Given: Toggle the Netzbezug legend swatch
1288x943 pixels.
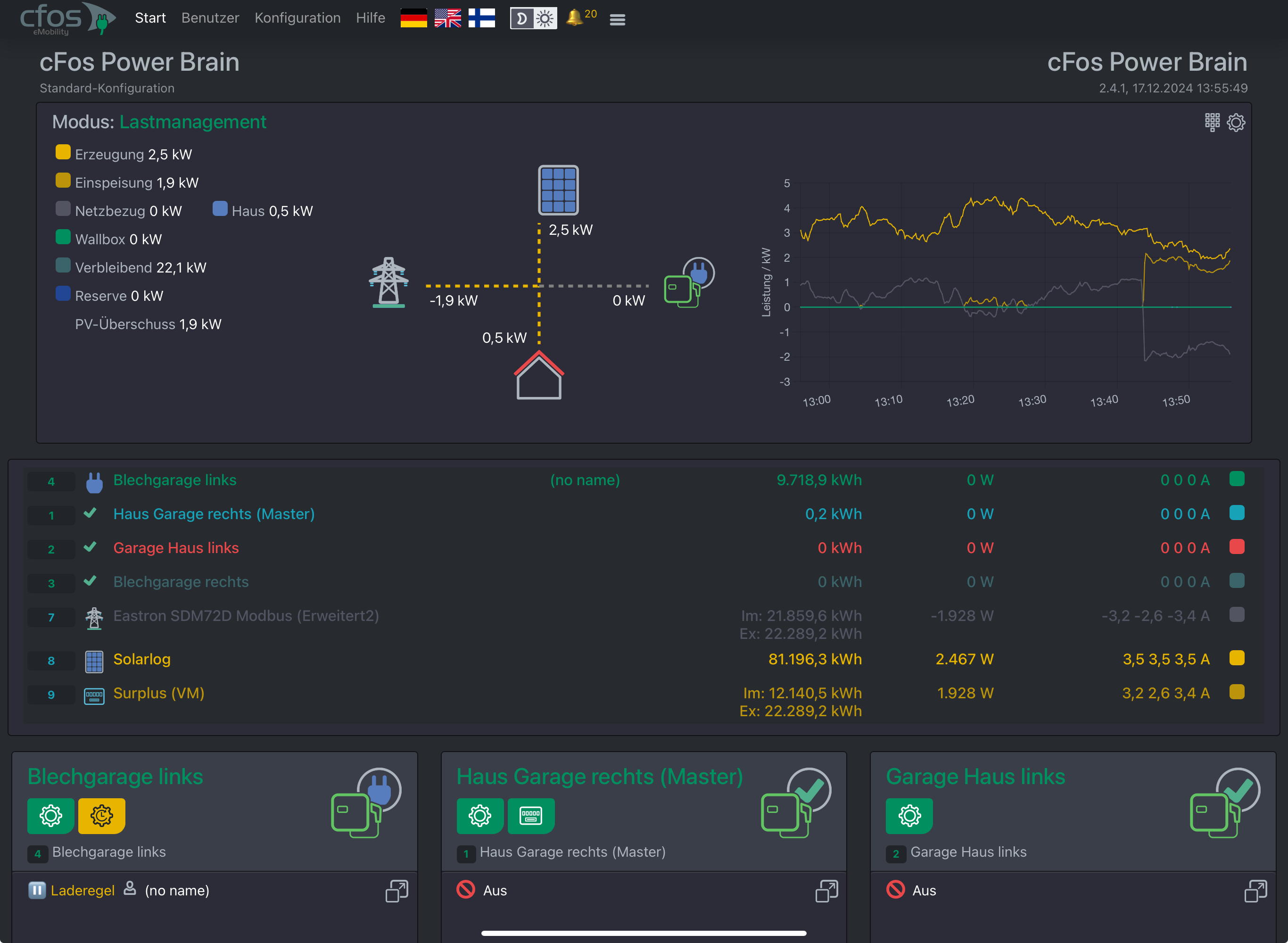Looking at the screenshot, I should coord(63,209).
